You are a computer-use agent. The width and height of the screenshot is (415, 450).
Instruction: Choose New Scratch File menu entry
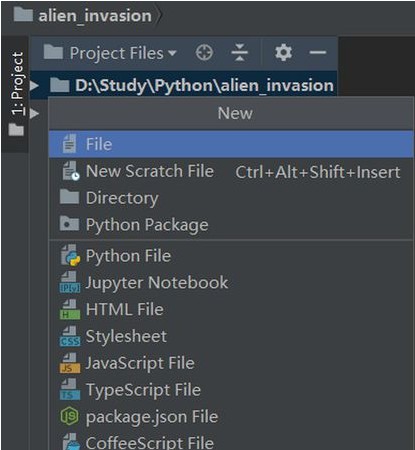pyautogui.click(x=231, y=171)
